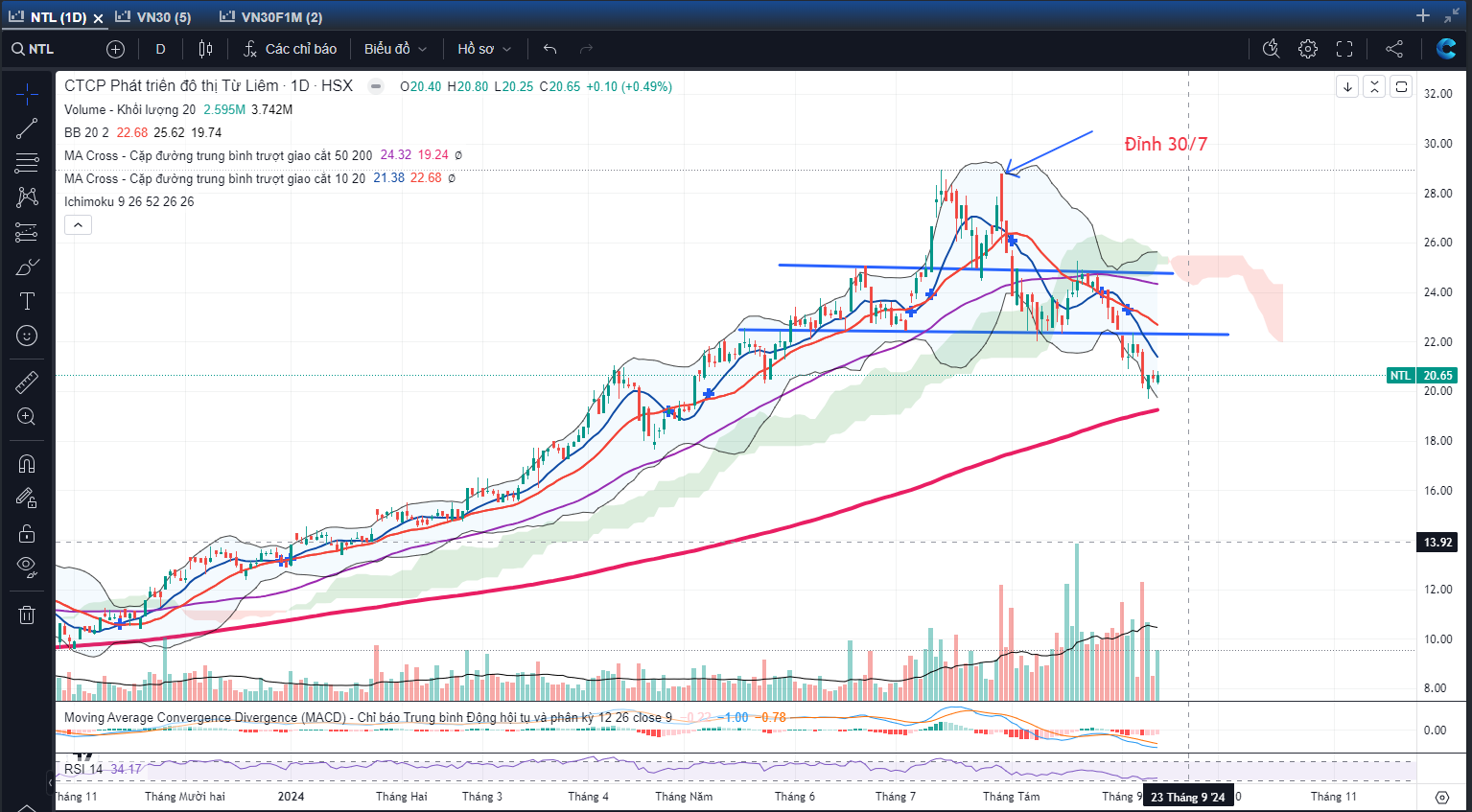Open chart settings gear in top toolbar

click(x=1308, y=49)
